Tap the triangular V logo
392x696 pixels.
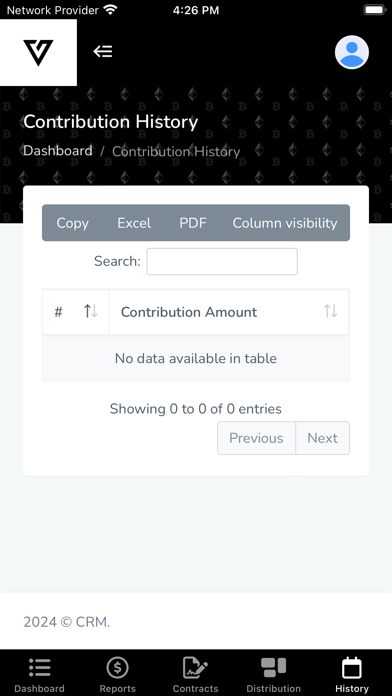(38, 52)
